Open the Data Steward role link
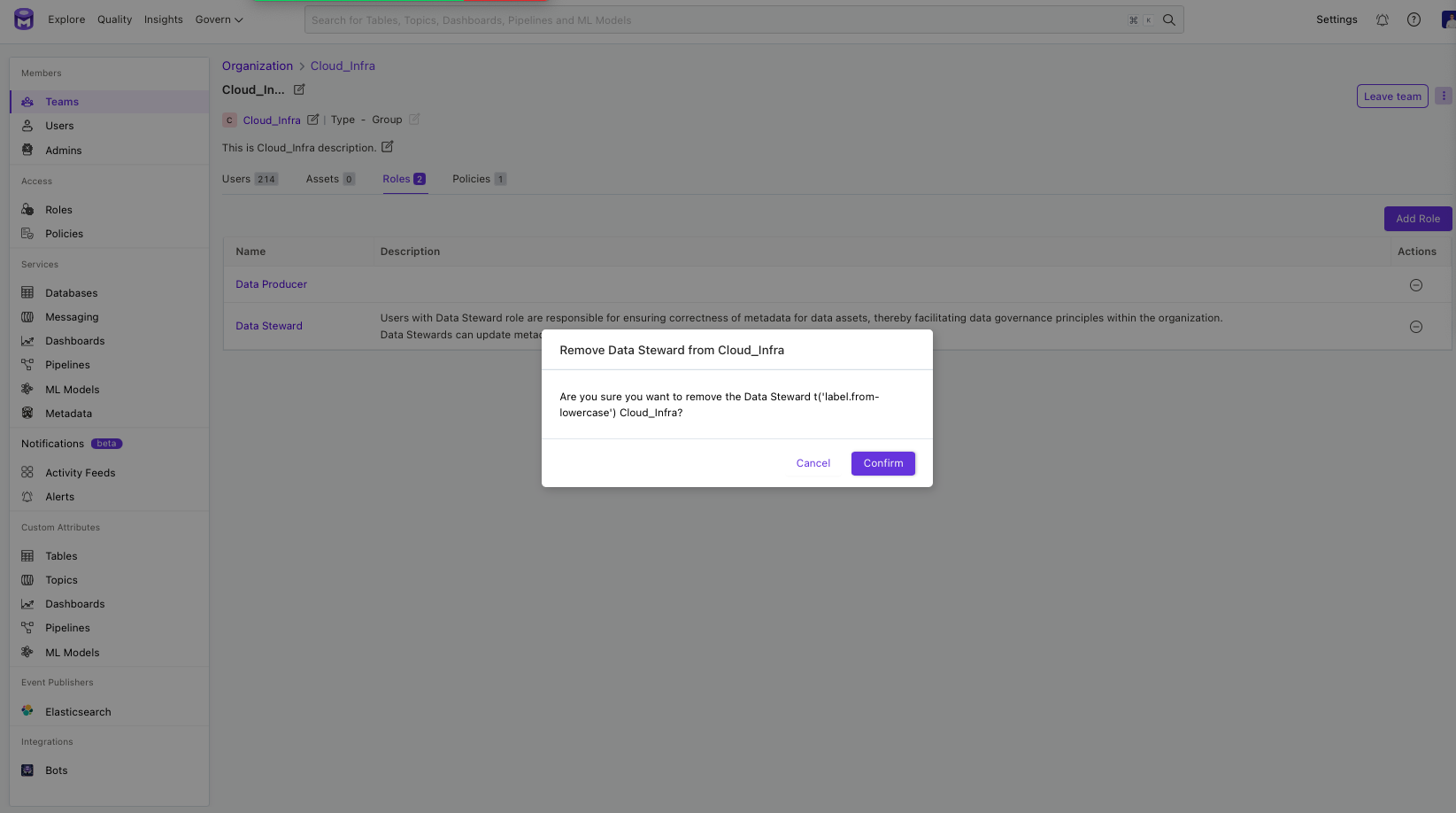1456x813 pixels. click(269, 326)
